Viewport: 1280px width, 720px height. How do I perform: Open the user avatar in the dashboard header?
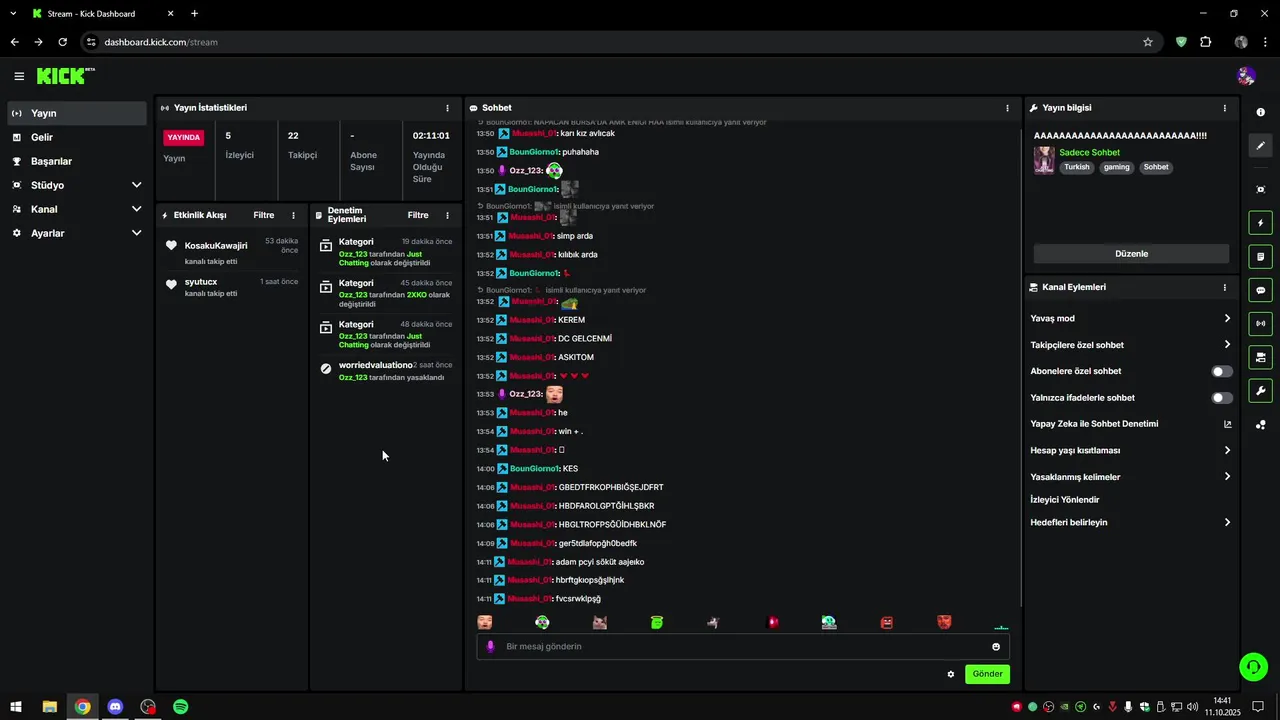pyautogui.click(x=1246, y=76)
